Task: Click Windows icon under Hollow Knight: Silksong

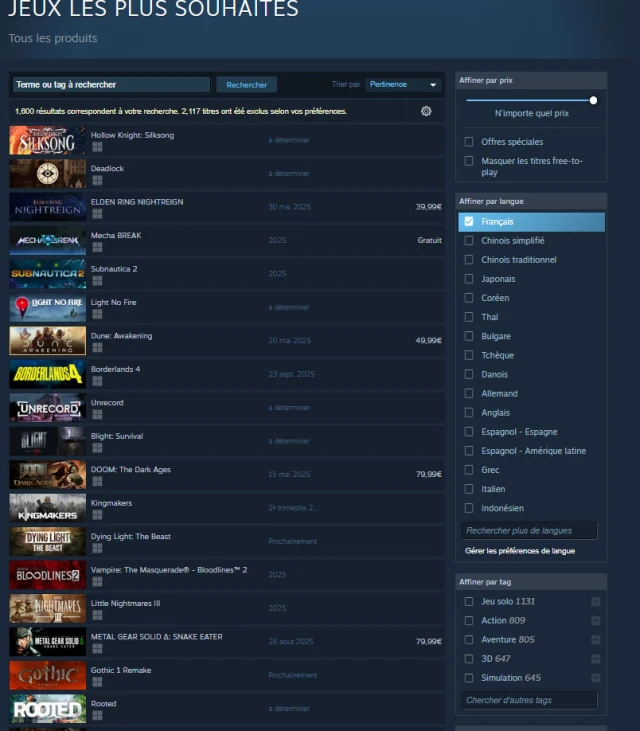Action: (97, 147)
